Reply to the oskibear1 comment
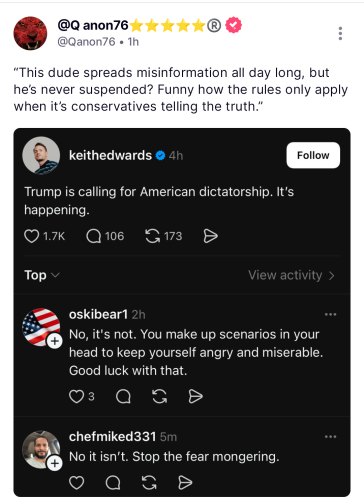Viewport: 364px width, 500px height. coord(123,397)
